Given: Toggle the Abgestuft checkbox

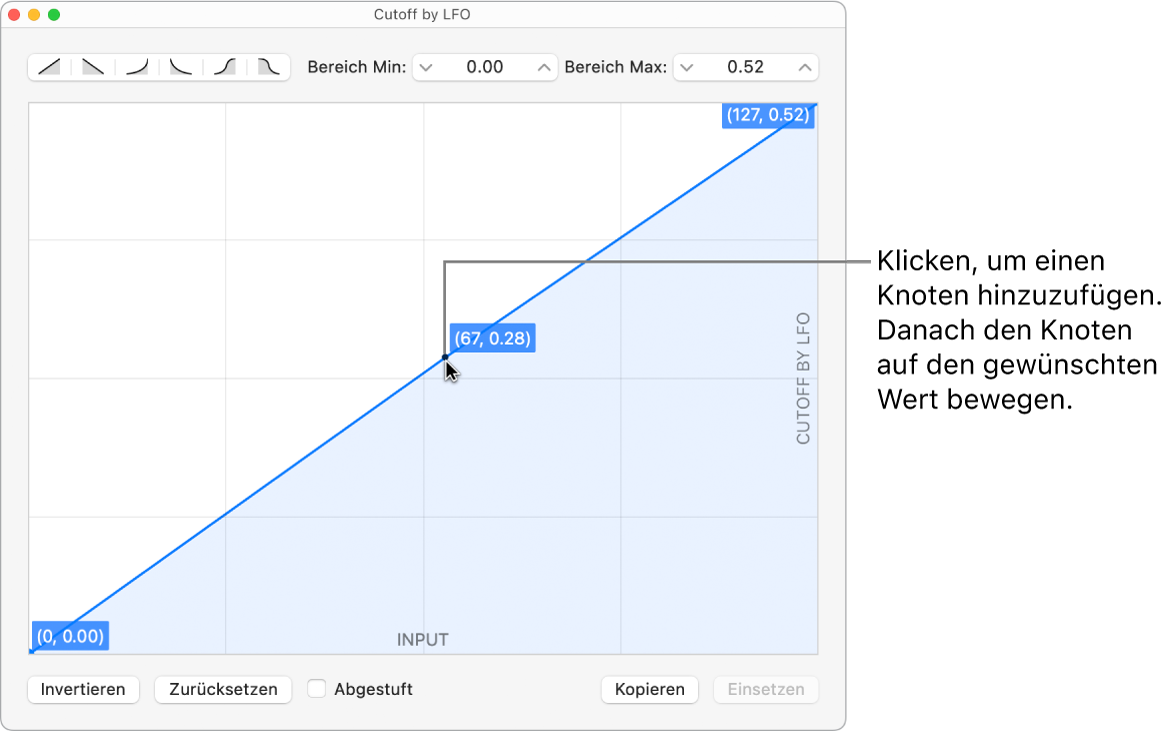Looking at the screenshot, I should pyautogui.click(x=317, y=689).
